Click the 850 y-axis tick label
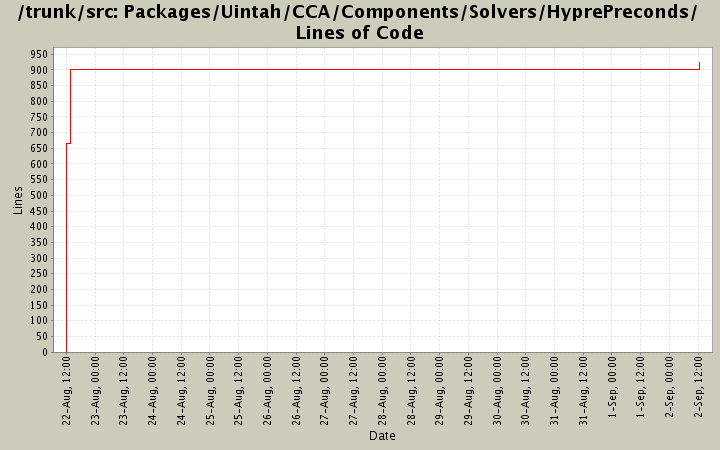 coord(39,85)
